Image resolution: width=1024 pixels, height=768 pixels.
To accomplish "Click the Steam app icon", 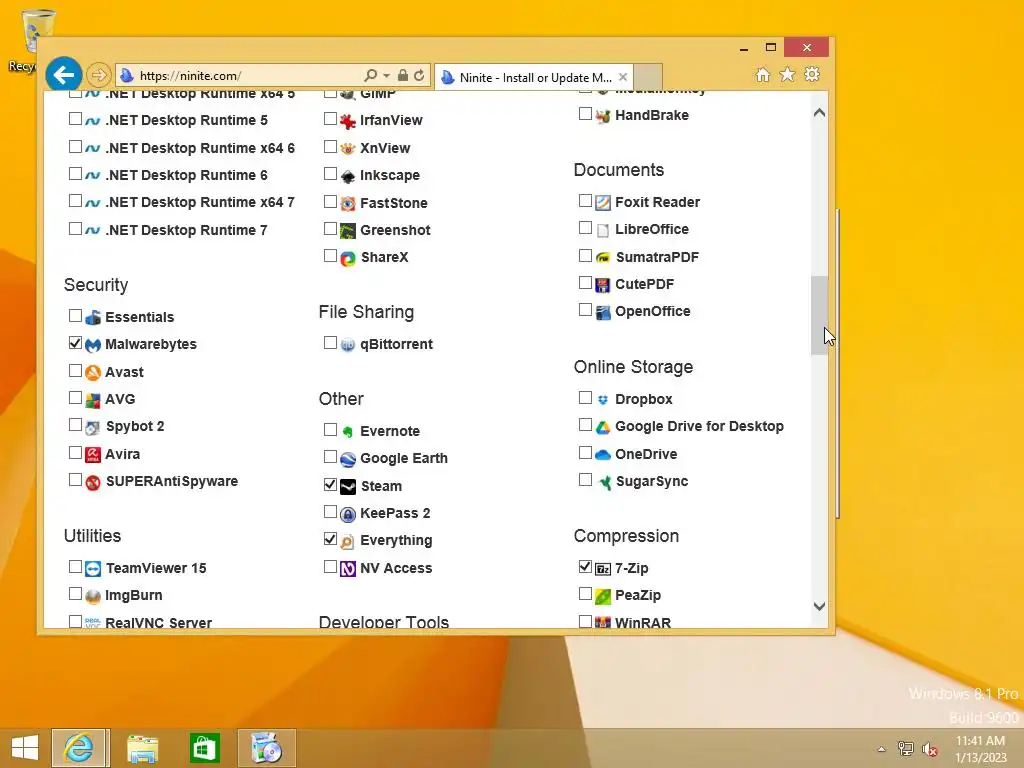I will pyautogui.click(x=348, y=487).
